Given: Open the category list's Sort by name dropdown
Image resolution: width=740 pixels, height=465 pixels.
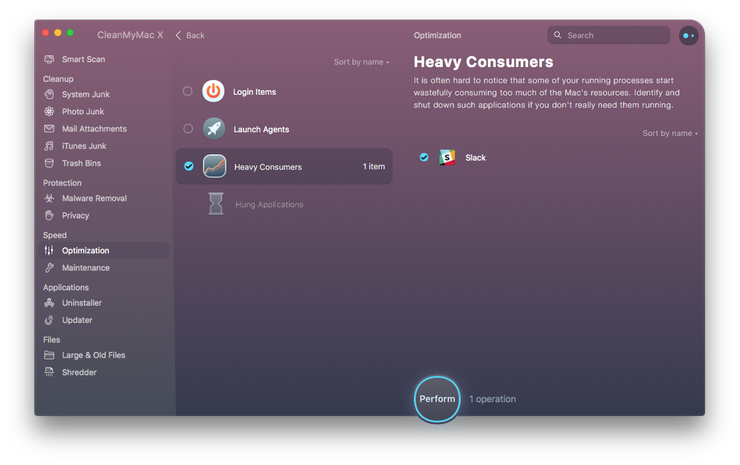Looking at the screenshot, I should (x=362, y=62).
